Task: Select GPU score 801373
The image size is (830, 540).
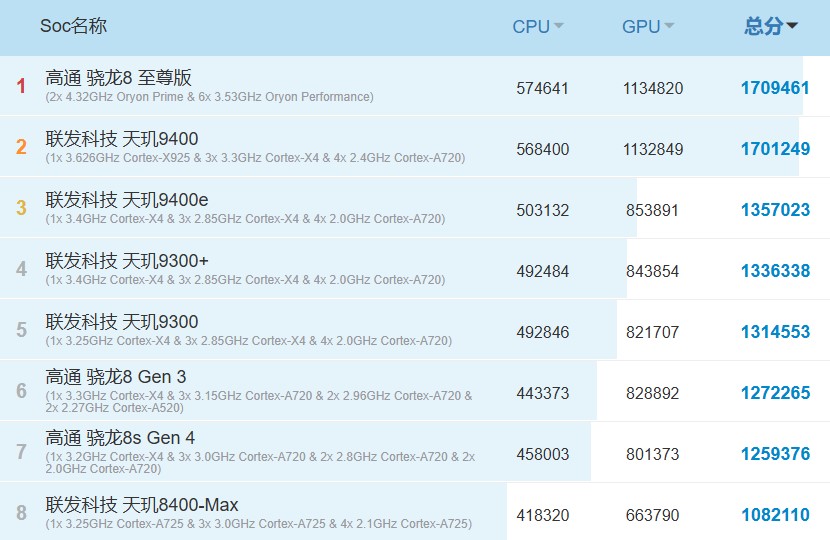Action: (652, 454)
